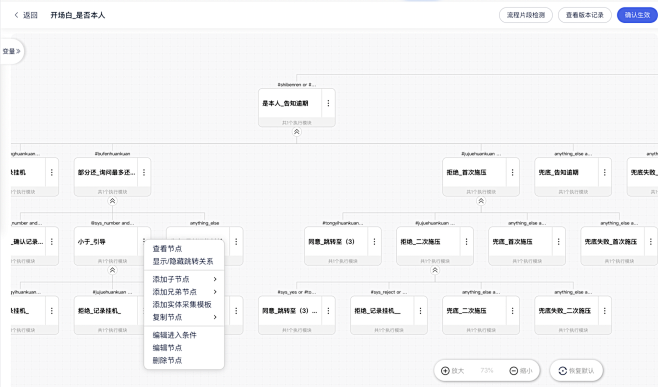Image resolution: width=658 pixels, height=387 pixels.
Task: Collapse children under 拒绝_二次施压 node
Action: (x=435, y=270)
